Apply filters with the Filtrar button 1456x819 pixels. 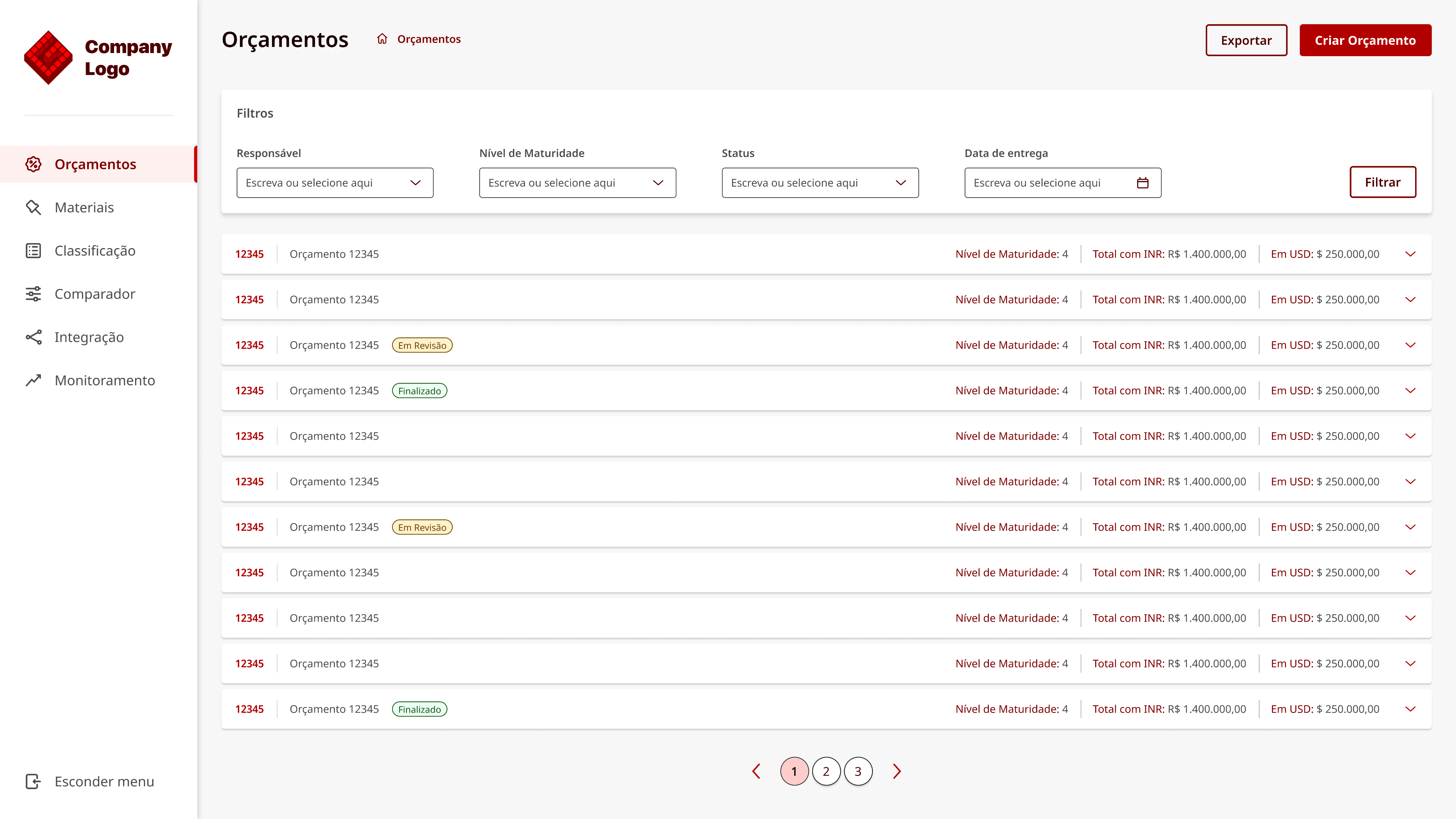click(x=1382, y=182)
